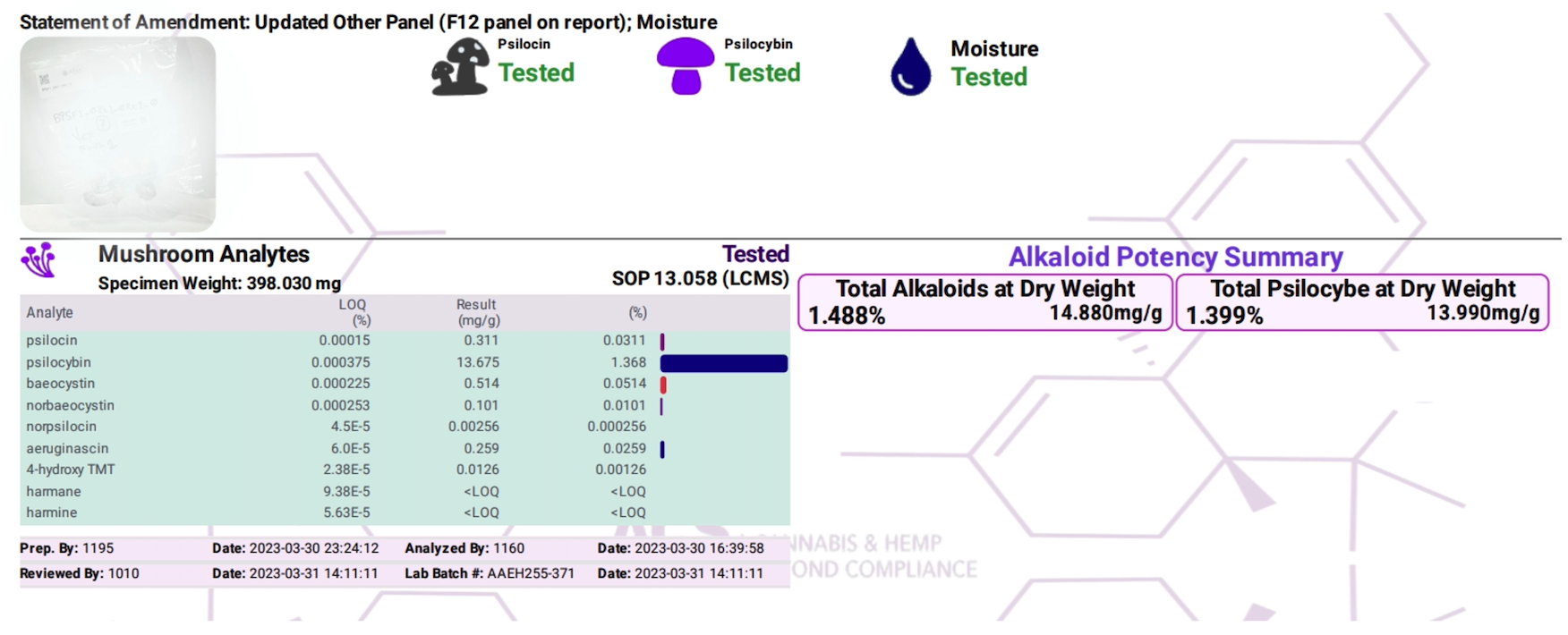Viewport: 1568px width, 635px height.
Task: Click the red baeocystin percentage bar
Action: point(663,385)
